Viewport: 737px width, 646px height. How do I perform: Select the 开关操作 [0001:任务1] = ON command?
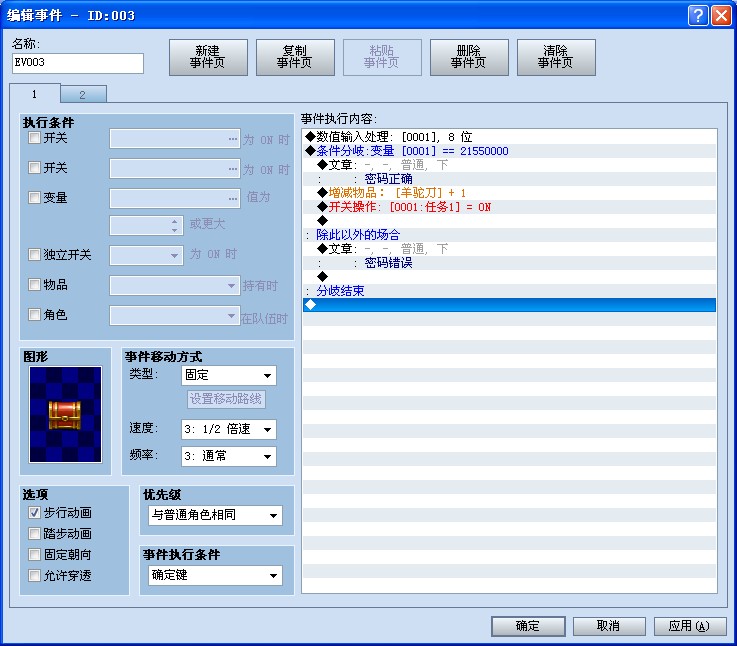510,207
